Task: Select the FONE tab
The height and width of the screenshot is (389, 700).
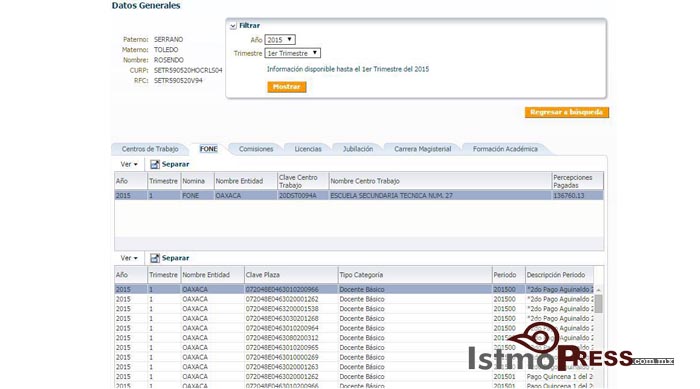Action: click(x=208, y=149)
